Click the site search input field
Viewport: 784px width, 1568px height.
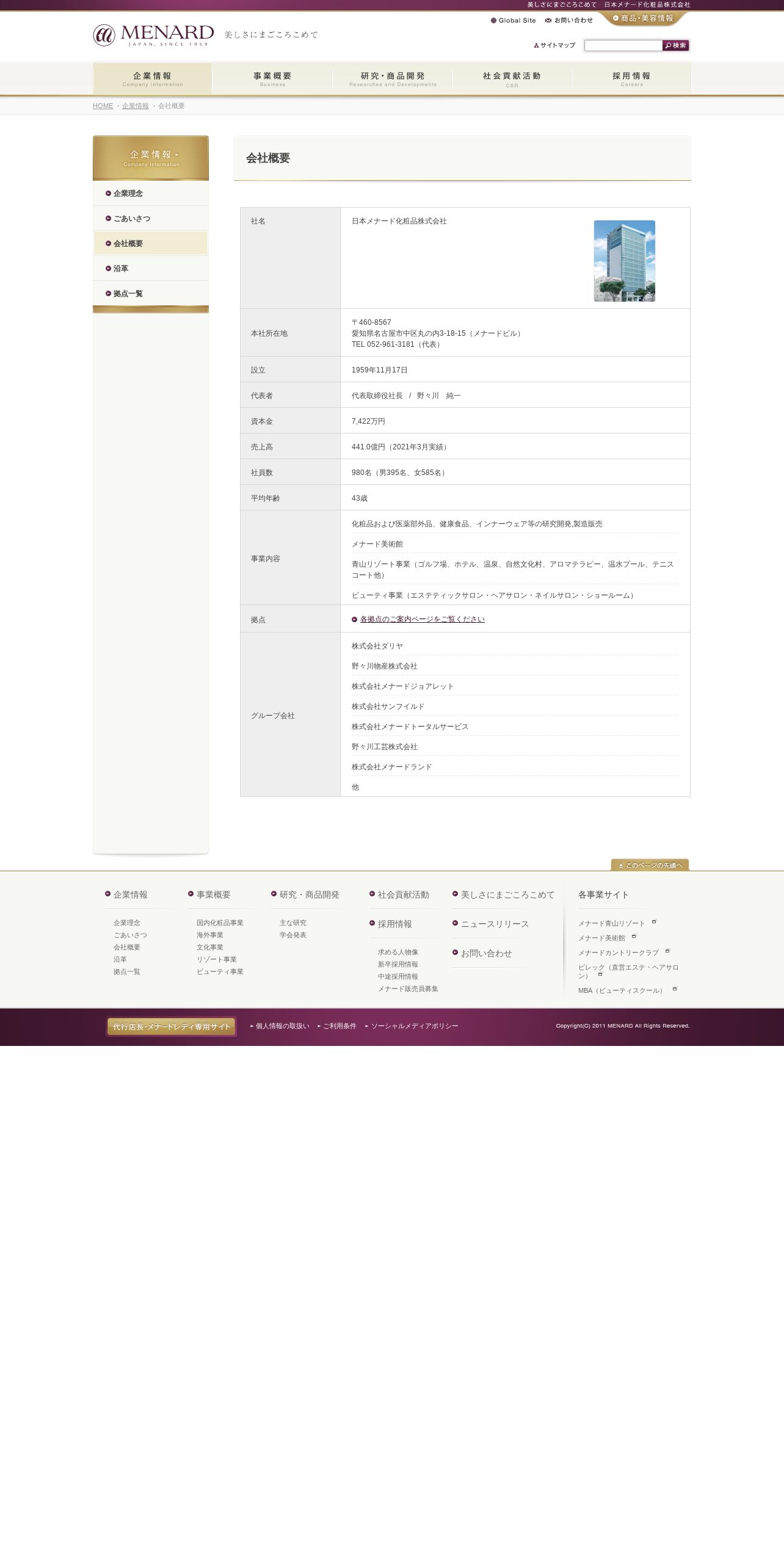(x=623, y=45)
